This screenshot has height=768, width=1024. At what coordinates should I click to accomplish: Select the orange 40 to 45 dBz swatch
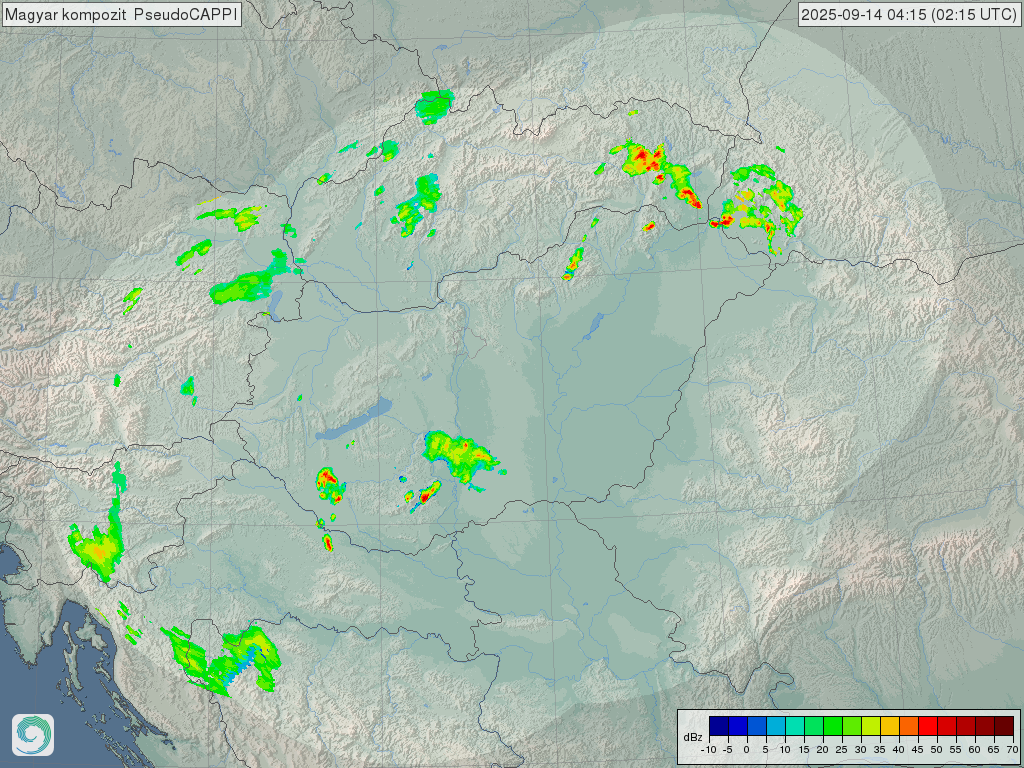click(909, 726)
